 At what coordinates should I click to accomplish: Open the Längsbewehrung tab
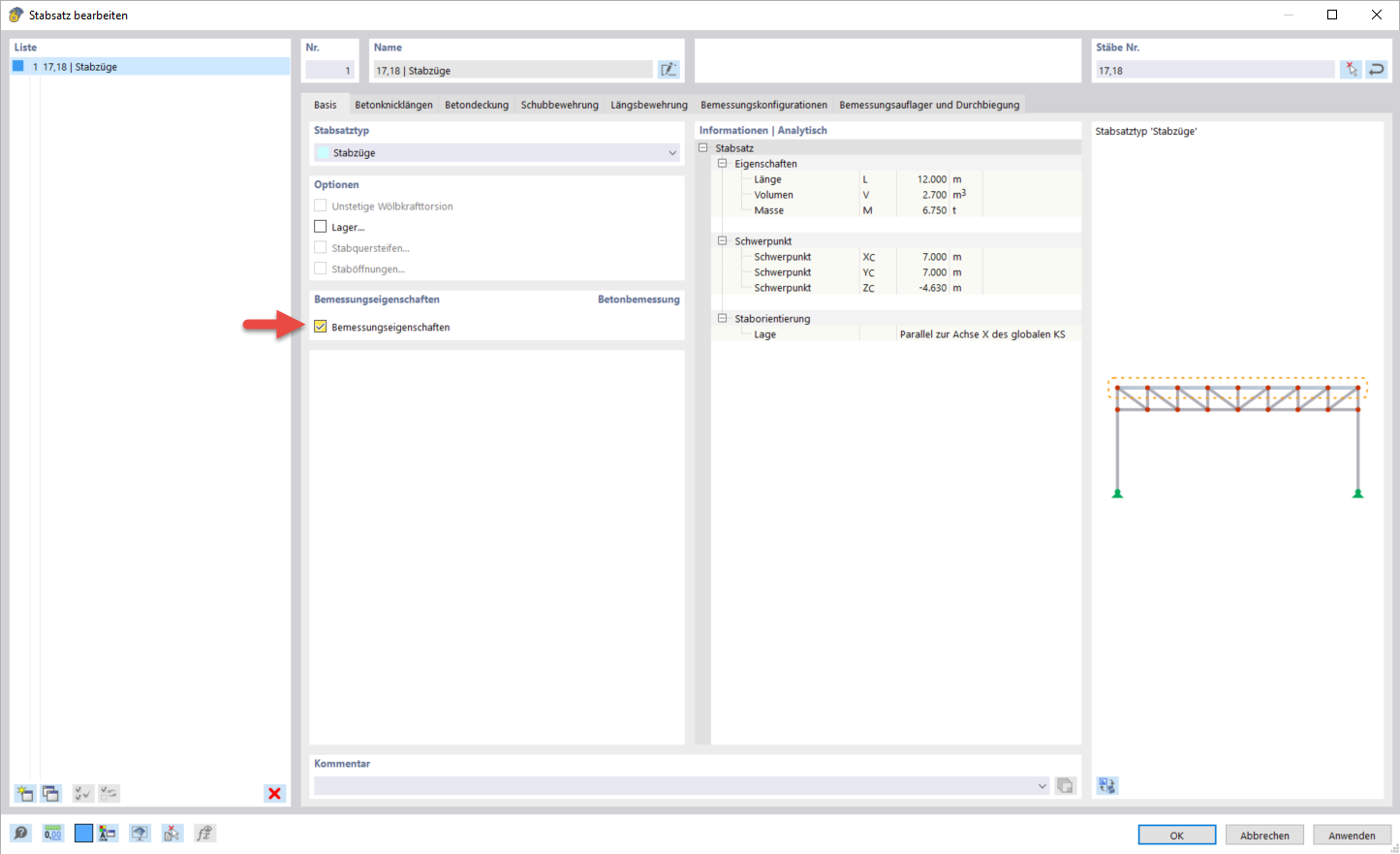[x=649, y=104]
